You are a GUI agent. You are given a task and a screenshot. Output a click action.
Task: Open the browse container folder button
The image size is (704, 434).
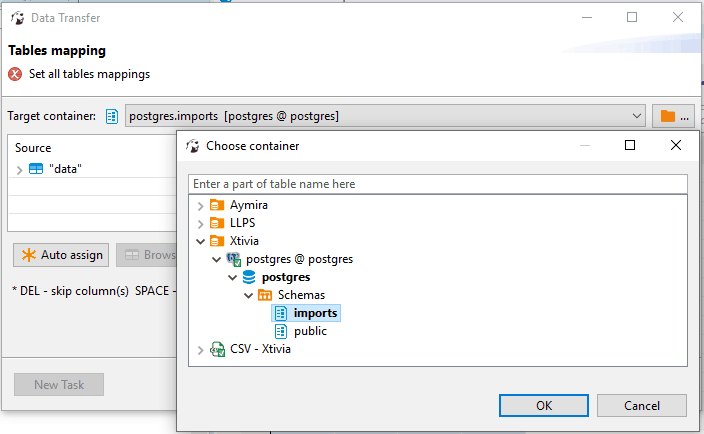point(674,117)
